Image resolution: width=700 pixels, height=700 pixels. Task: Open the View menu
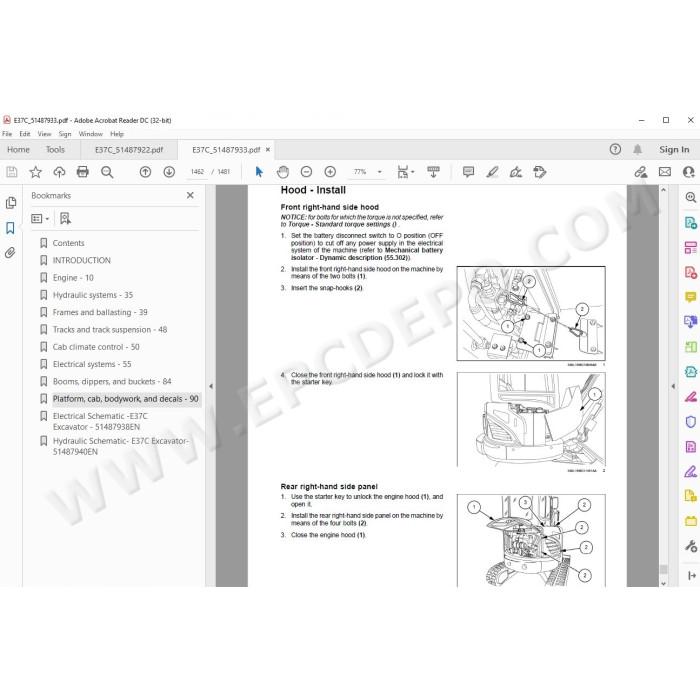[x=44, y=134]
